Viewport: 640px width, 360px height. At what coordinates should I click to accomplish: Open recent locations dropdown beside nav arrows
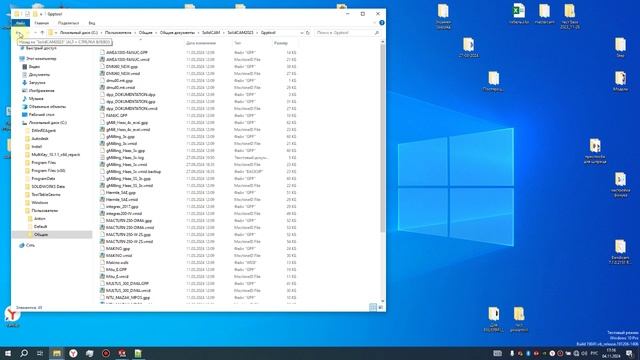[36, 33]
